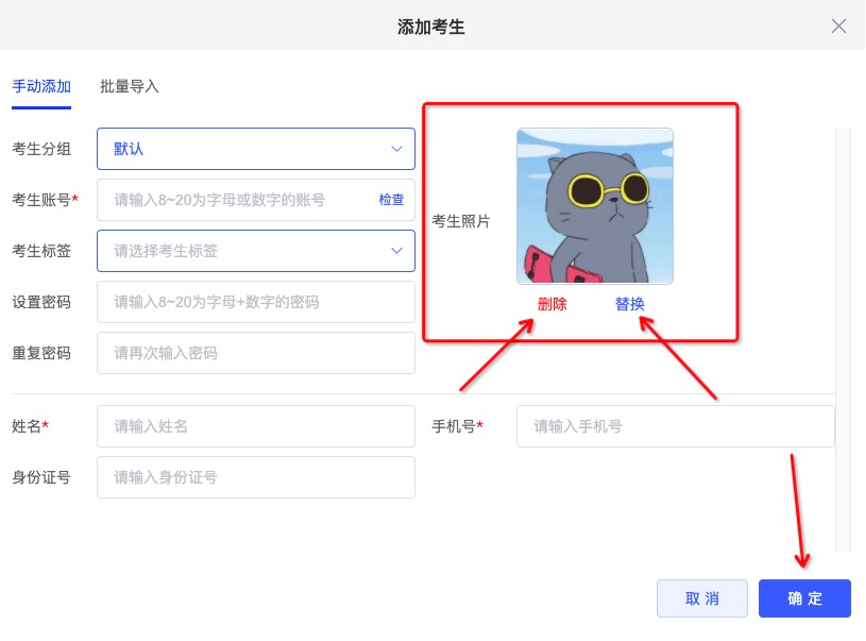The image size is (866, 641).
Task: Select the cat photo thumbnail
Action: coord(595,206)
